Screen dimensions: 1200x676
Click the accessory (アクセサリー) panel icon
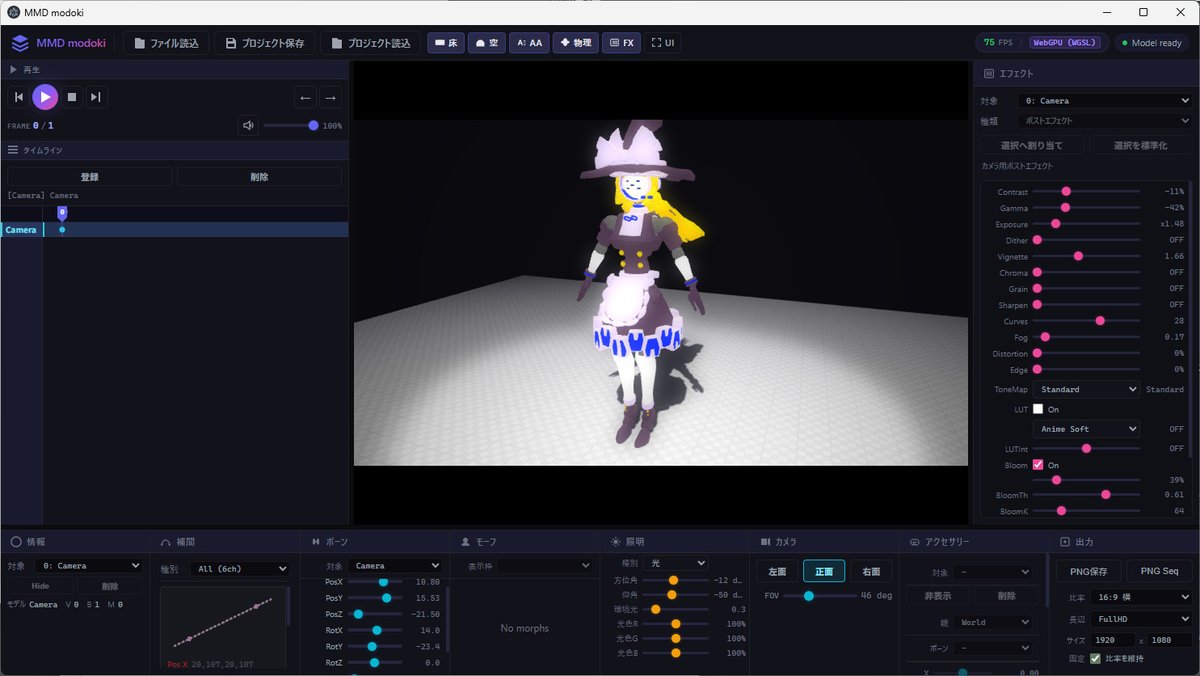(x=915, y=541)
